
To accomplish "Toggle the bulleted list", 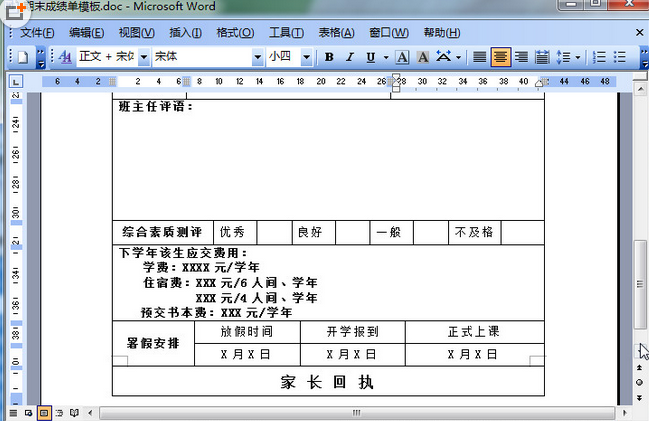I will coord(620,57).
